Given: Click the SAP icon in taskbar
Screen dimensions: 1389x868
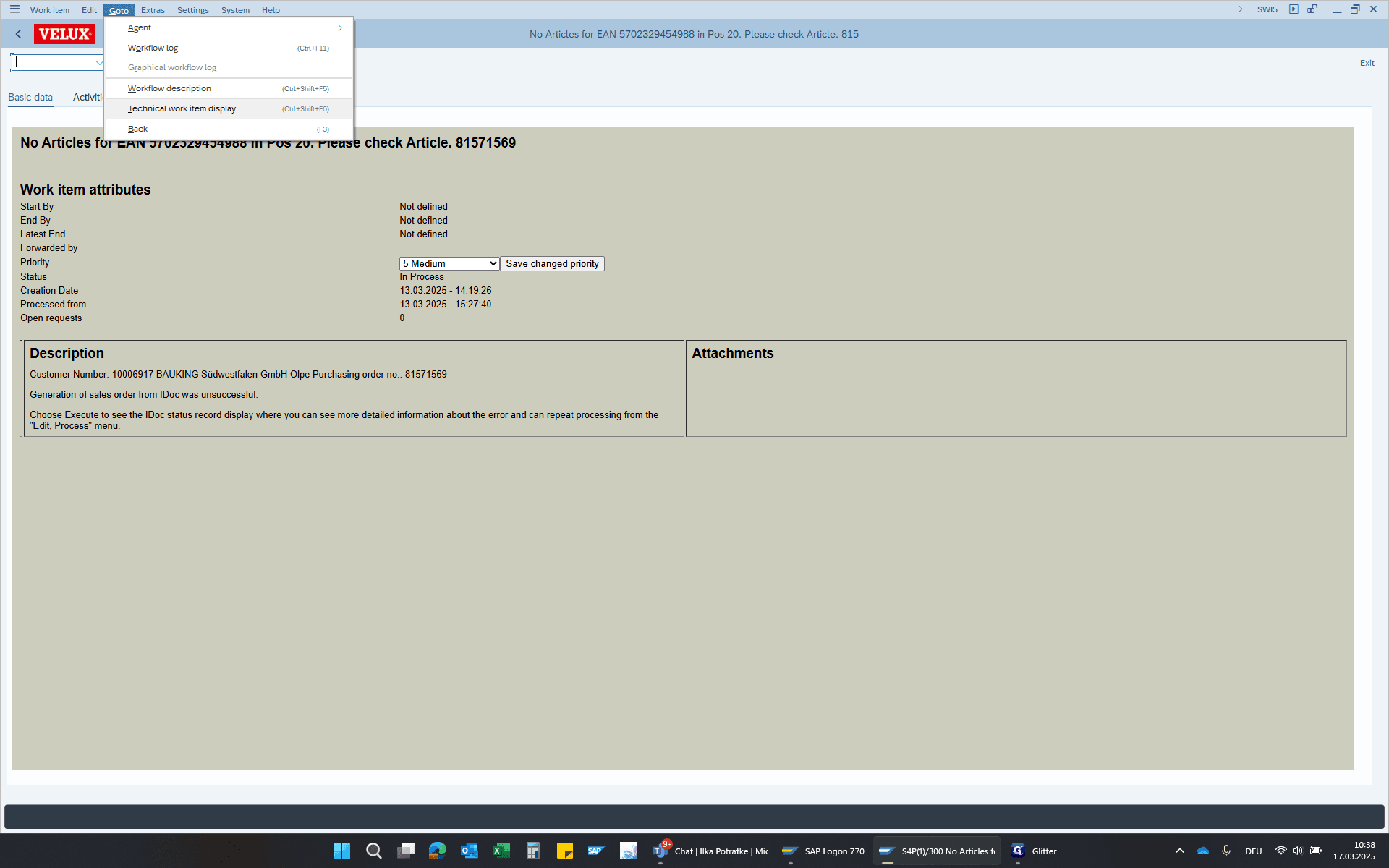Looking at the screenshot, I should tap(596, 851).
